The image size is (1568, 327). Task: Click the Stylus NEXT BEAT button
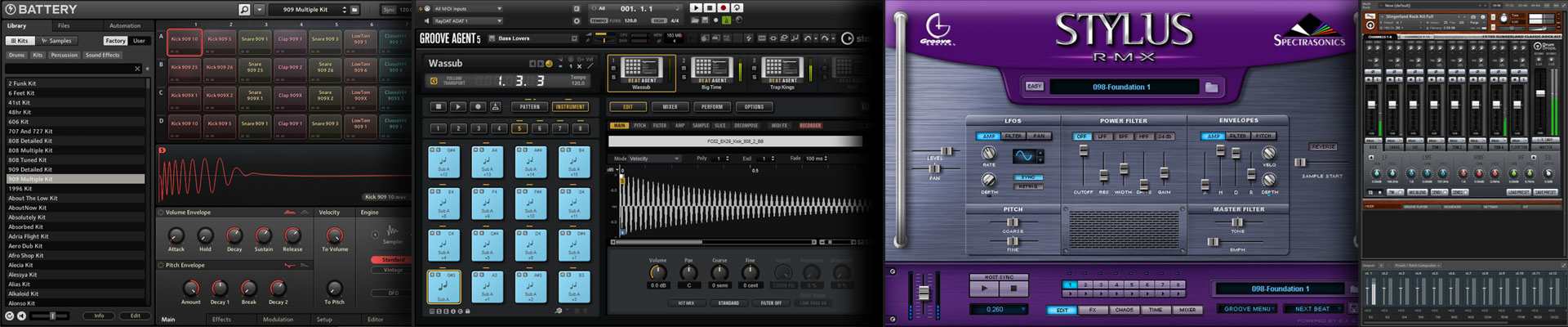point(1312,309)
